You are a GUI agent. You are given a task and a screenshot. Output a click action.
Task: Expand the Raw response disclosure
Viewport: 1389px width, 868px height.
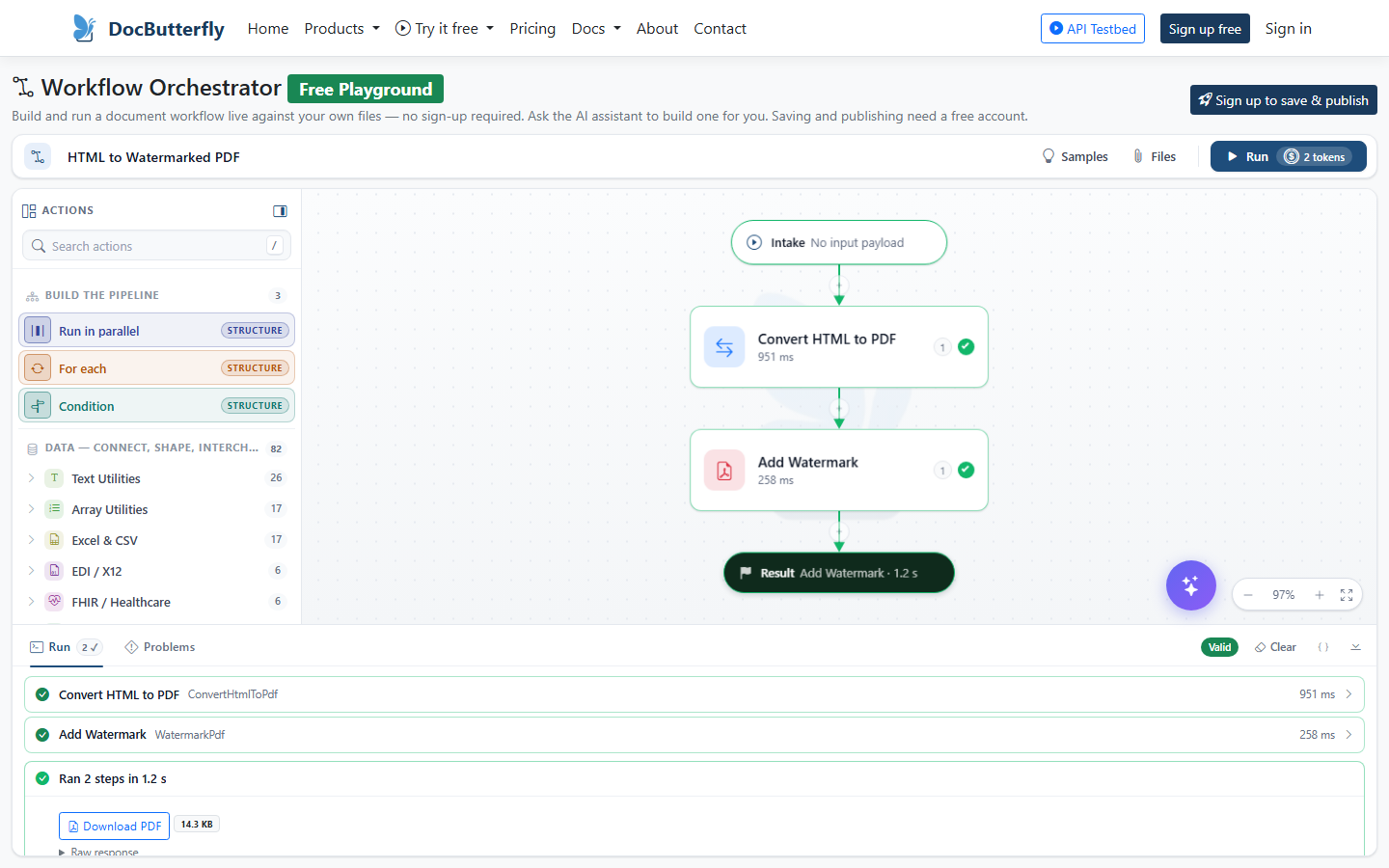pos(98,853)
